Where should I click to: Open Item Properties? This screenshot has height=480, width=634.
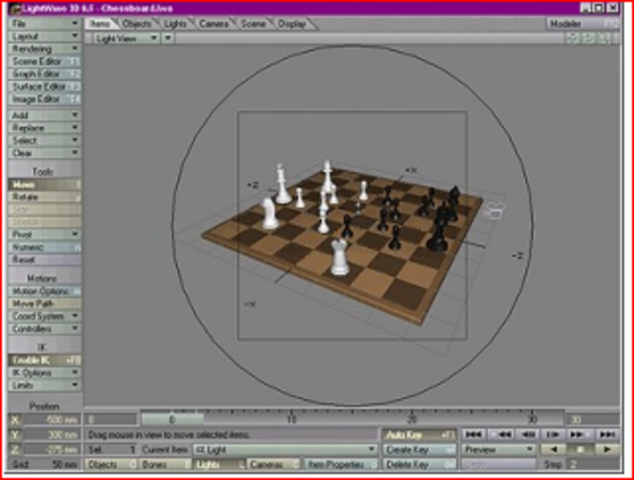click(x=341, y=464)
